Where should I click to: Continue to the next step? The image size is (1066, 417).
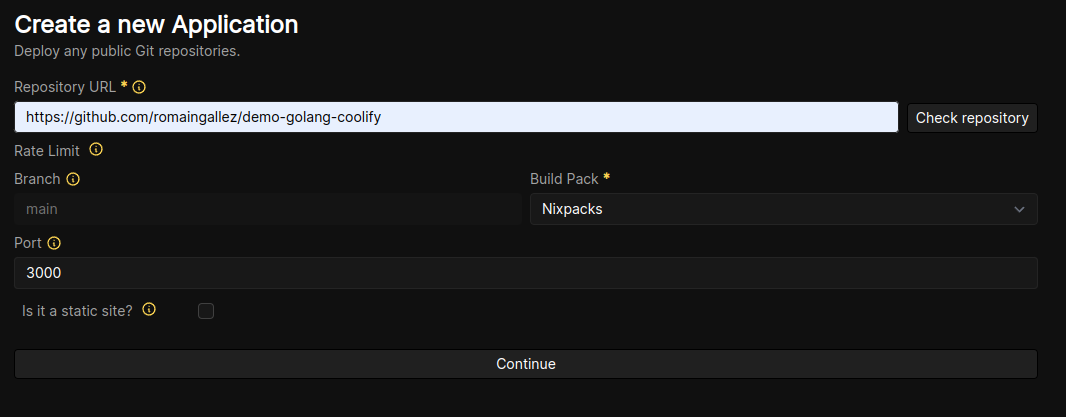click(x=526, y=364)
